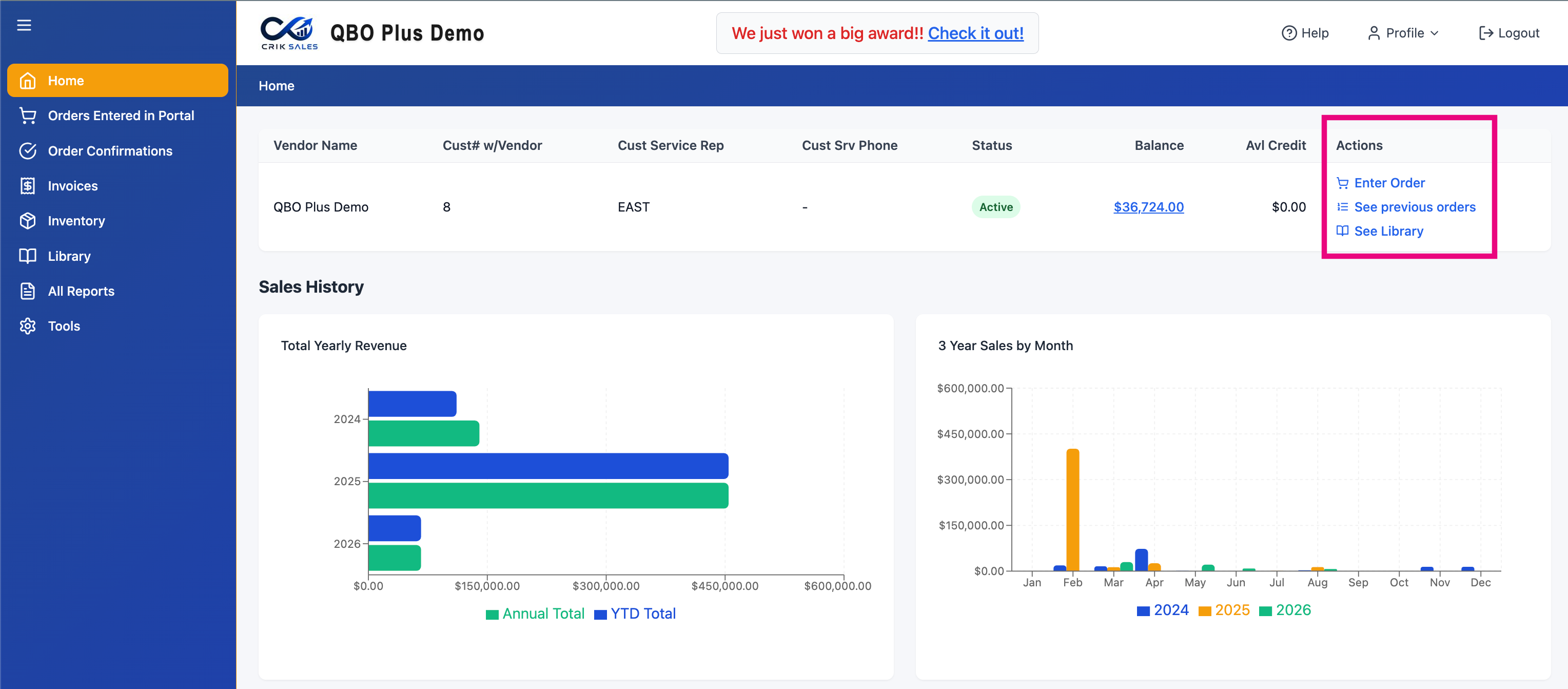This screenshot has width=1568, height=689.
Task: Click the book icon next to See Library
Action: point(1342,231)
